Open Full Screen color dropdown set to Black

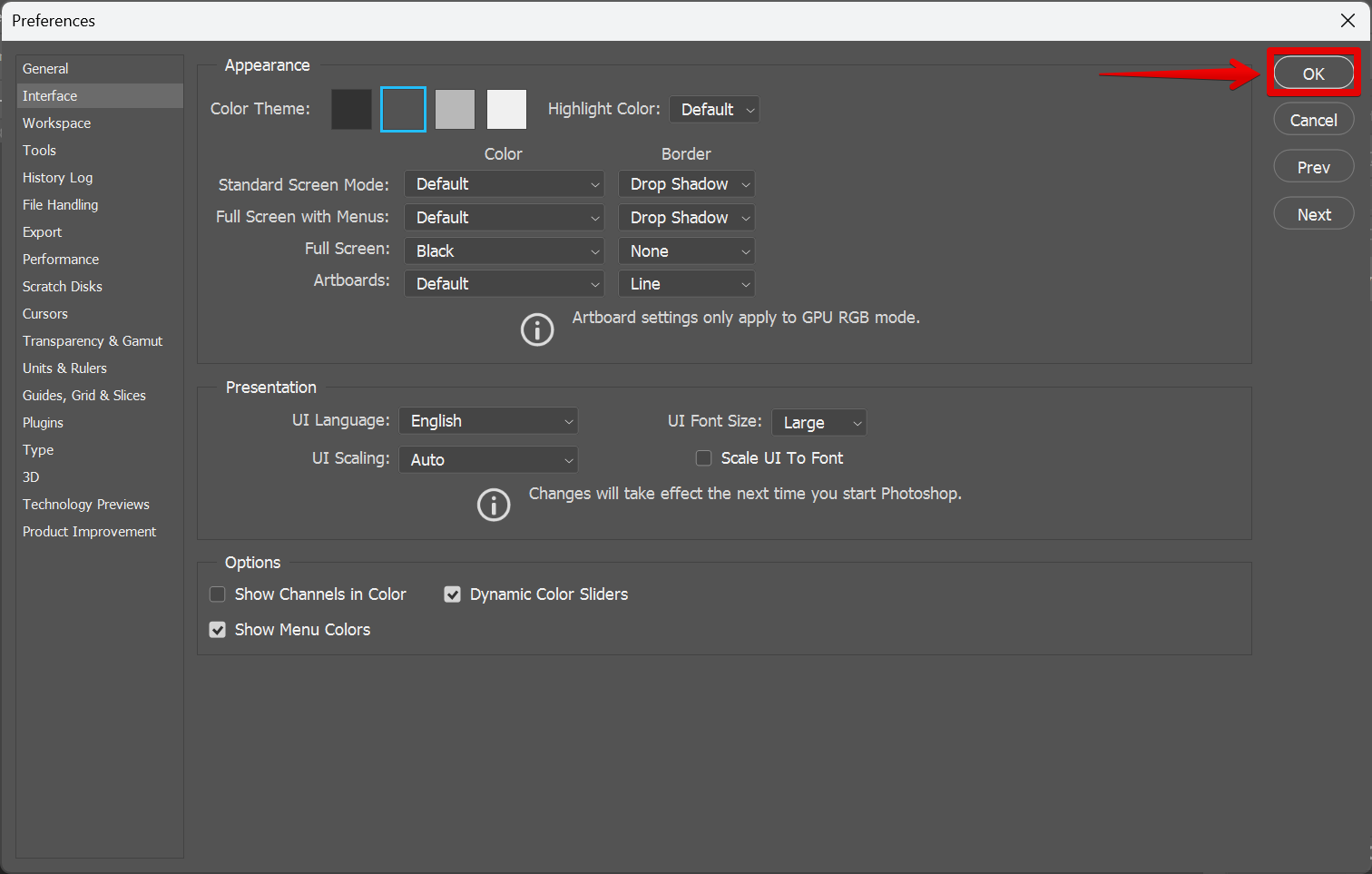tap(504, 251)
